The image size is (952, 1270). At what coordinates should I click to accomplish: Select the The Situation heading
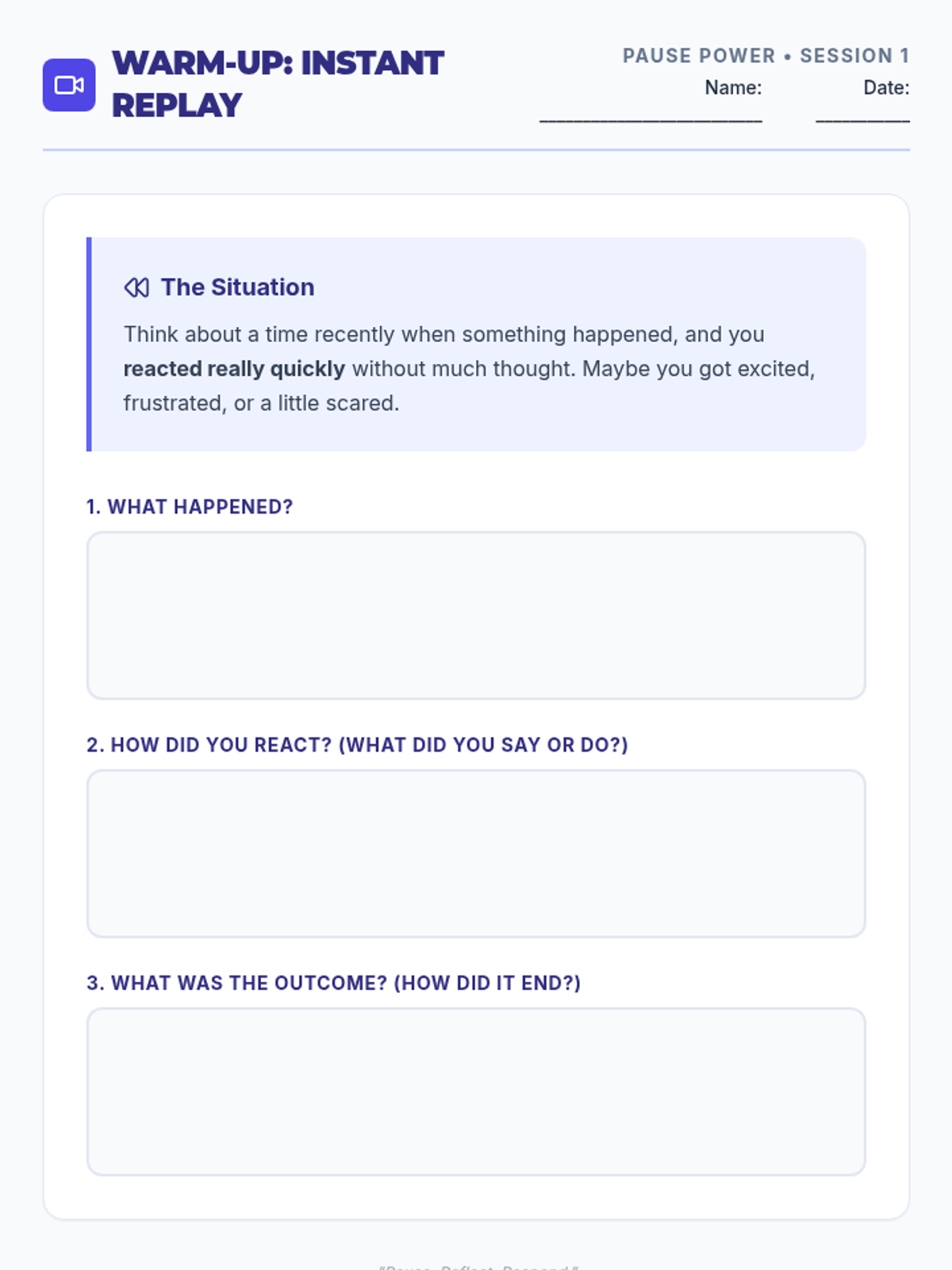237,287
